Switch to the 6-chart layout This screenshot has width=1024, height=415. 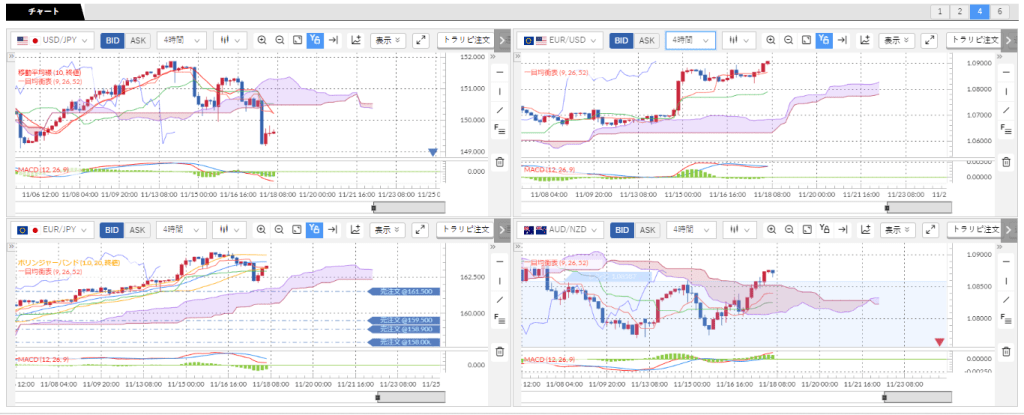[x=1000, y=11]
